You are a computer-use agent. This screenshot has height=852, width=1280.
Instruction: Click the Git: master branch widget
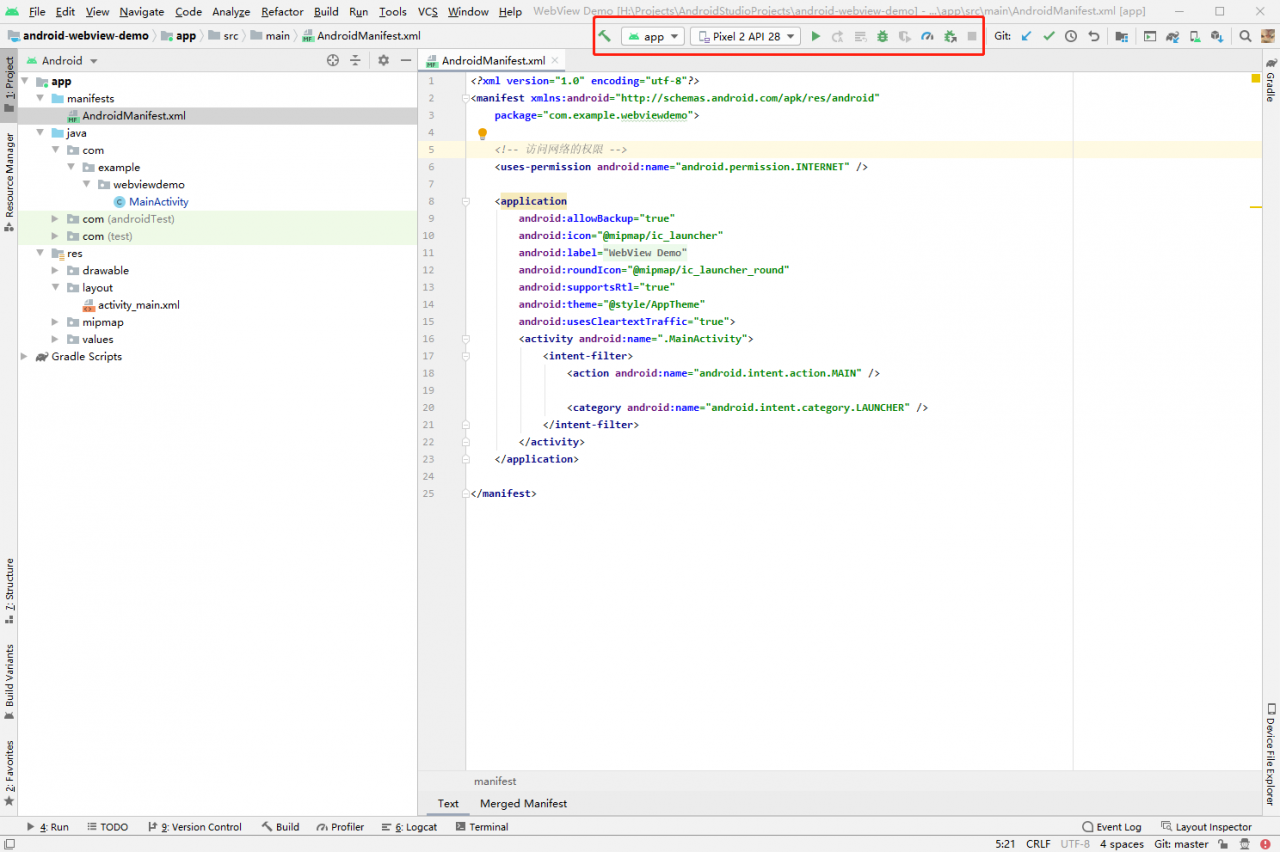[1181, 844]
